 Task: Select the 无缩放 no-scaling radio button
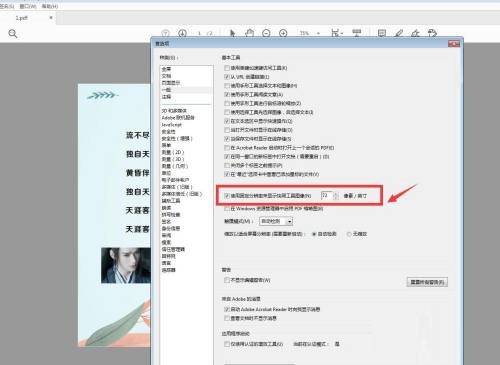(x=349, y=234)
